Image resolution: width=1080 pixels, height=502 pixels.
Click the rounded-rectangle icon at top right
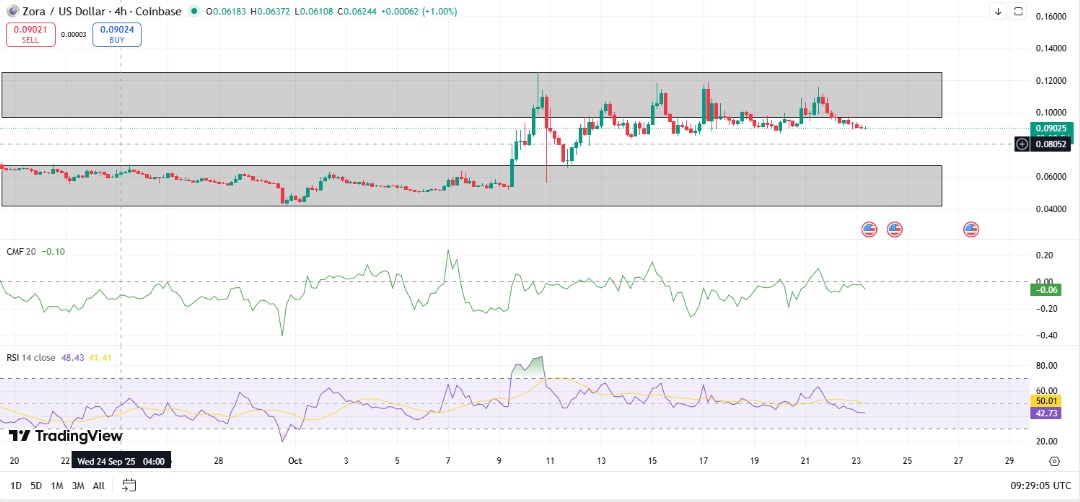point(1019,12)
